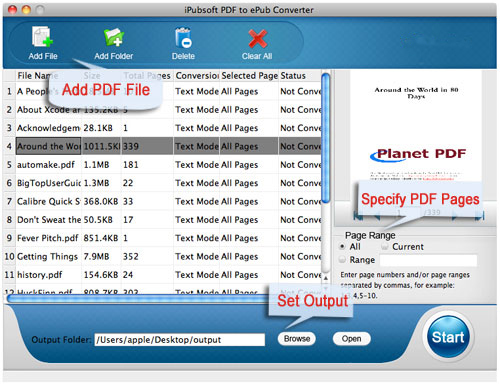
Task: Select the Range radio option
Action: click(x=342, y=260)
